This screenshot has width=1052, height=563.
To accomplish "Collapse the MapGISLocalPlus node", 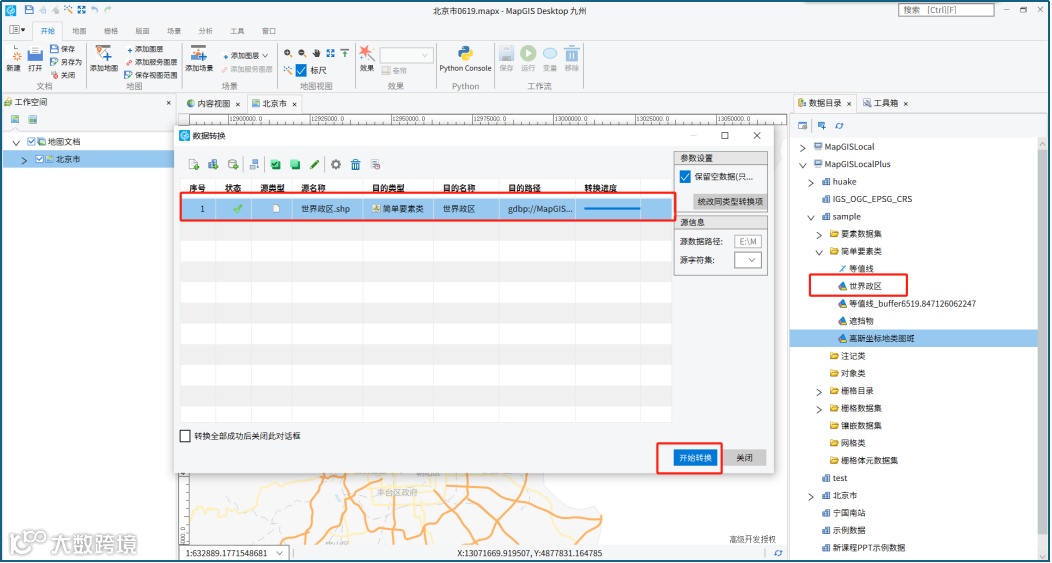I will [802, 164].
